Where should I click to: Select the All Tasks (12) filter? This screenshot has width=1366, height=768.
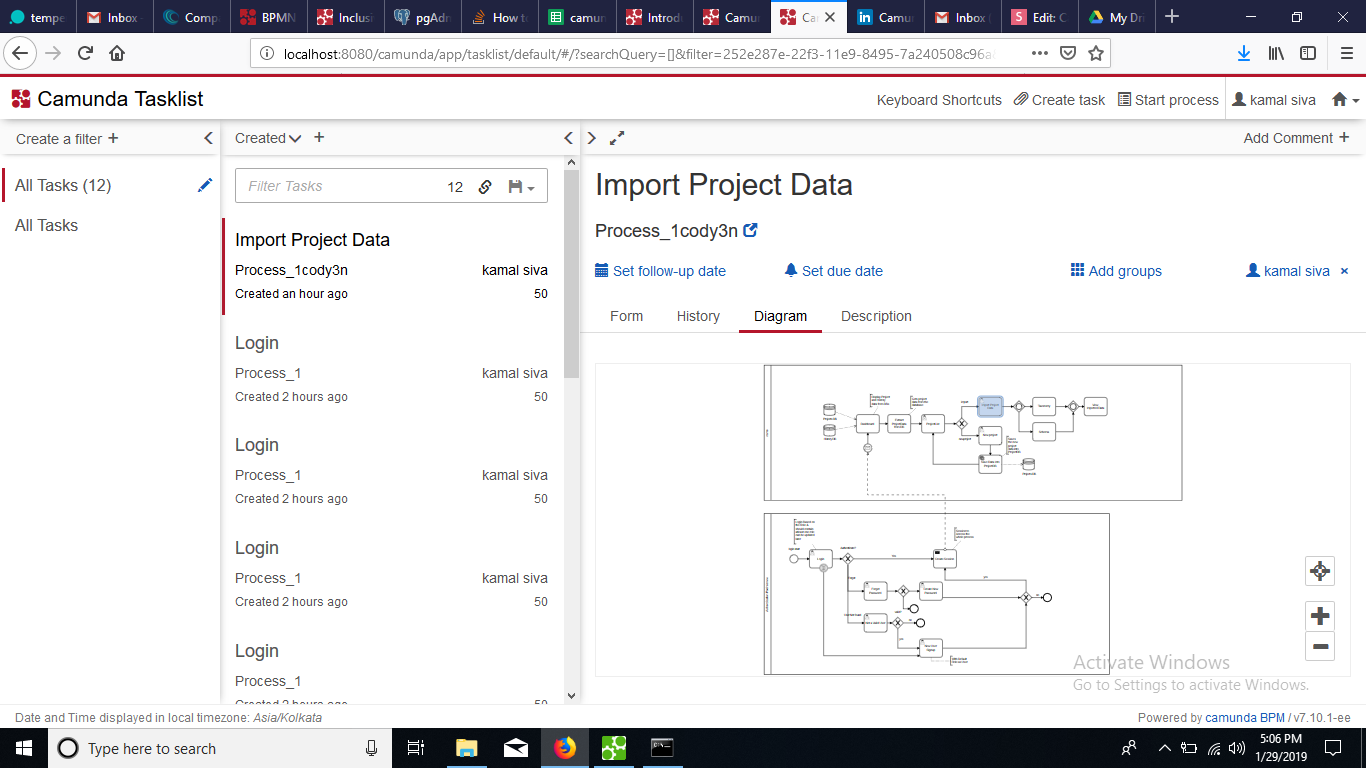(63, 185)
